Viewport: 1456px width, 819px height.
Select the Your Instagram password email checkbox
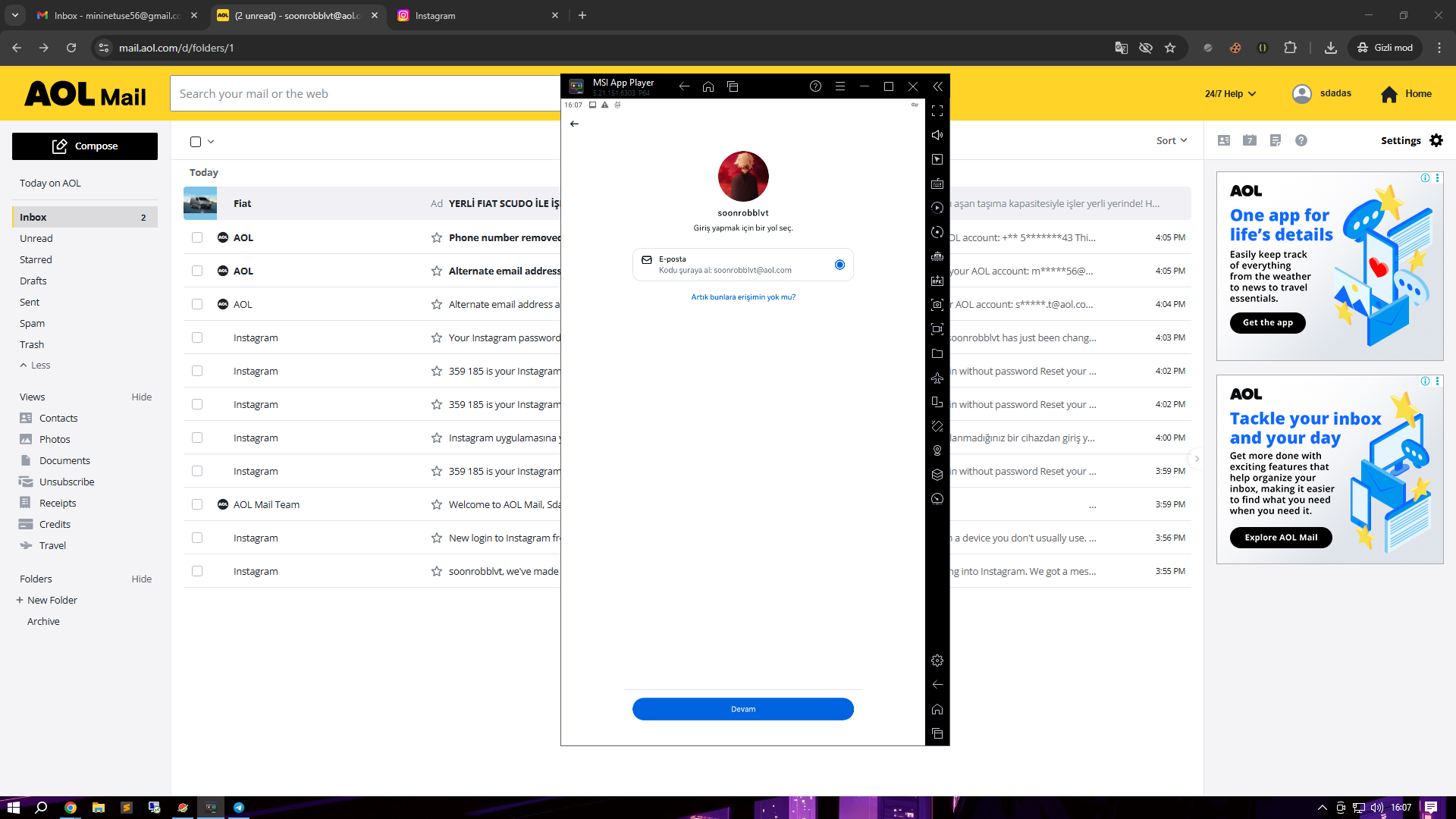(197, 337)
